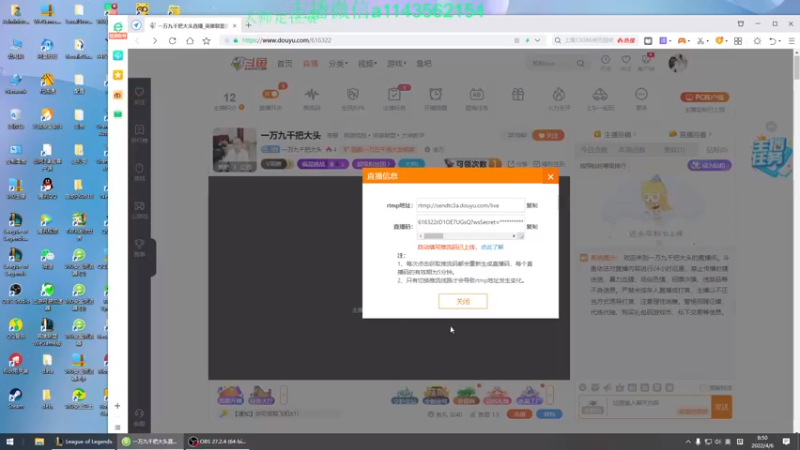This screenshot has height=450, width=800.
Task: Switch to OBS 27.2.4 in taskbar
Action: click(217, 442)
